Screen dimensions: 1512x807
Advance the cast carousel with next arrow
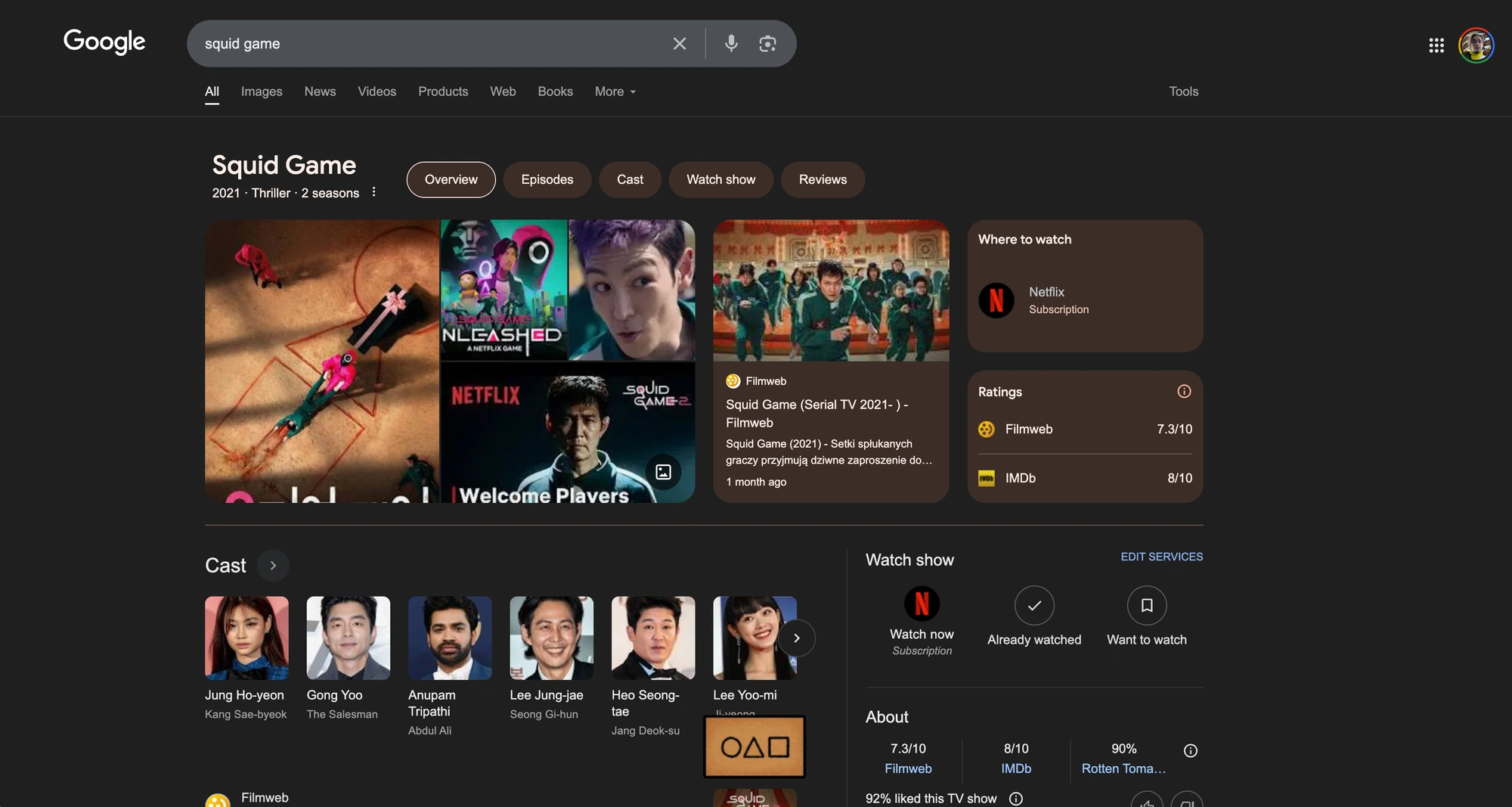coord(796,638)
